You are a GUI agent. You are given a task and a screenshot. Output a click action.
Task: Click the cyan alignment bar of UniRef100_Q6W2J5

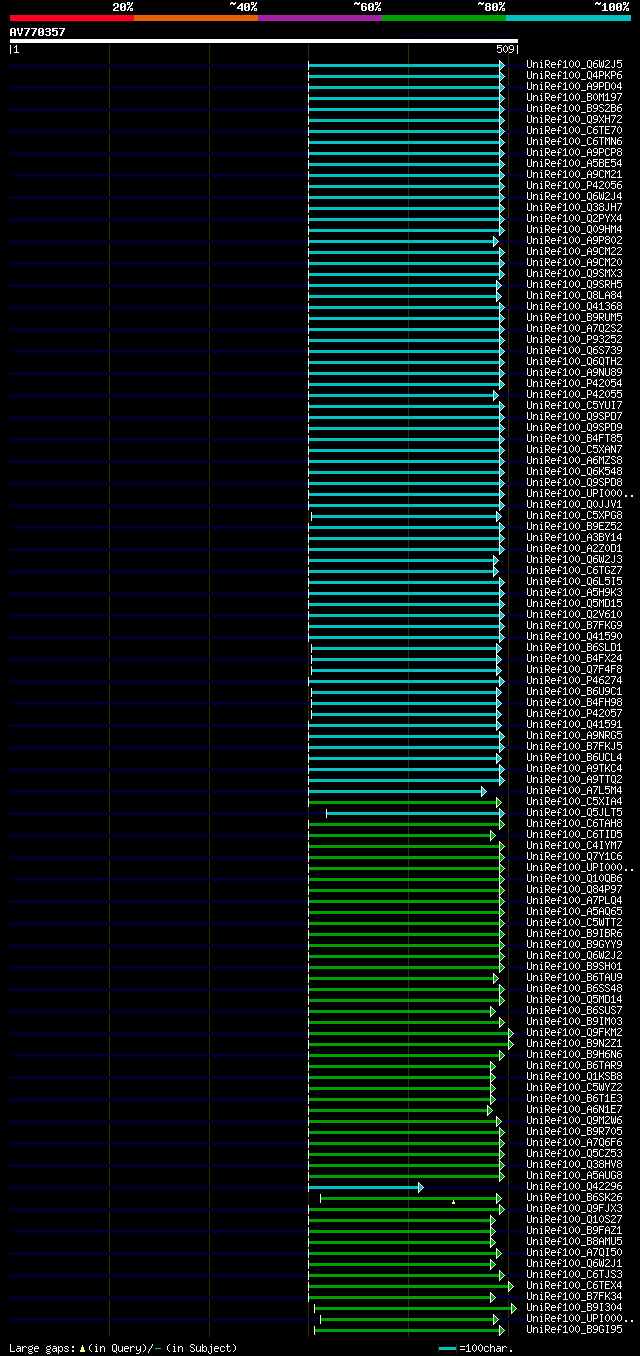pyautogui.click(x=406, y=65)
